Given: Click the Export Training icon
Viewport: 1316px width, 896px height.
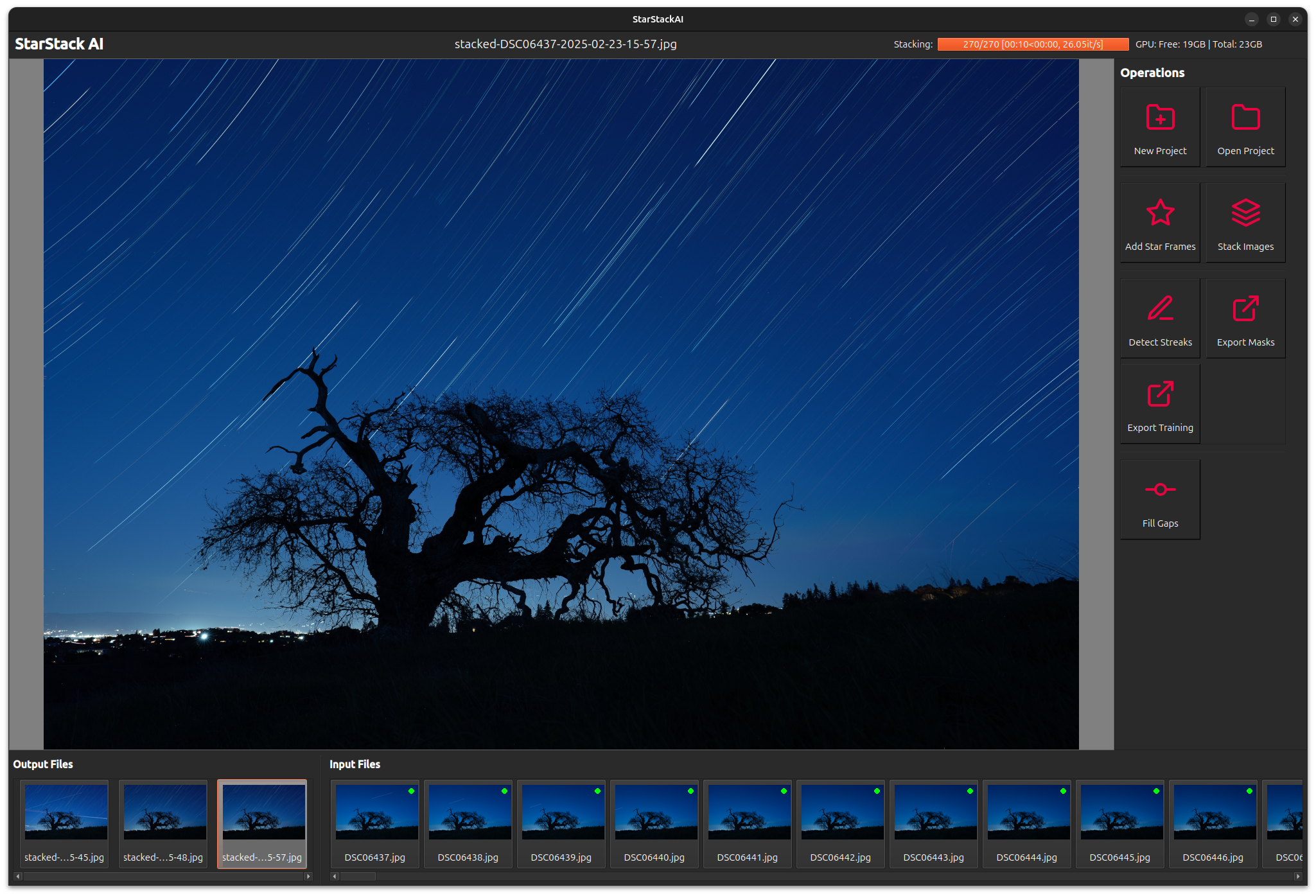Looking at the screenshot, I should tap(1160, 394).
